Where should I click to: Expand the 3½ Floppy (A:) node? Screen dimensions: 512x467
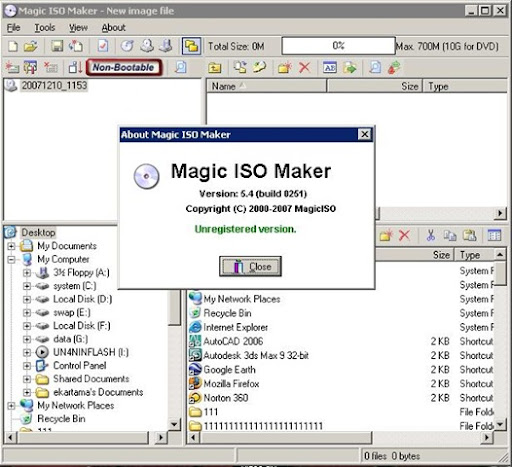coord(27,273)
